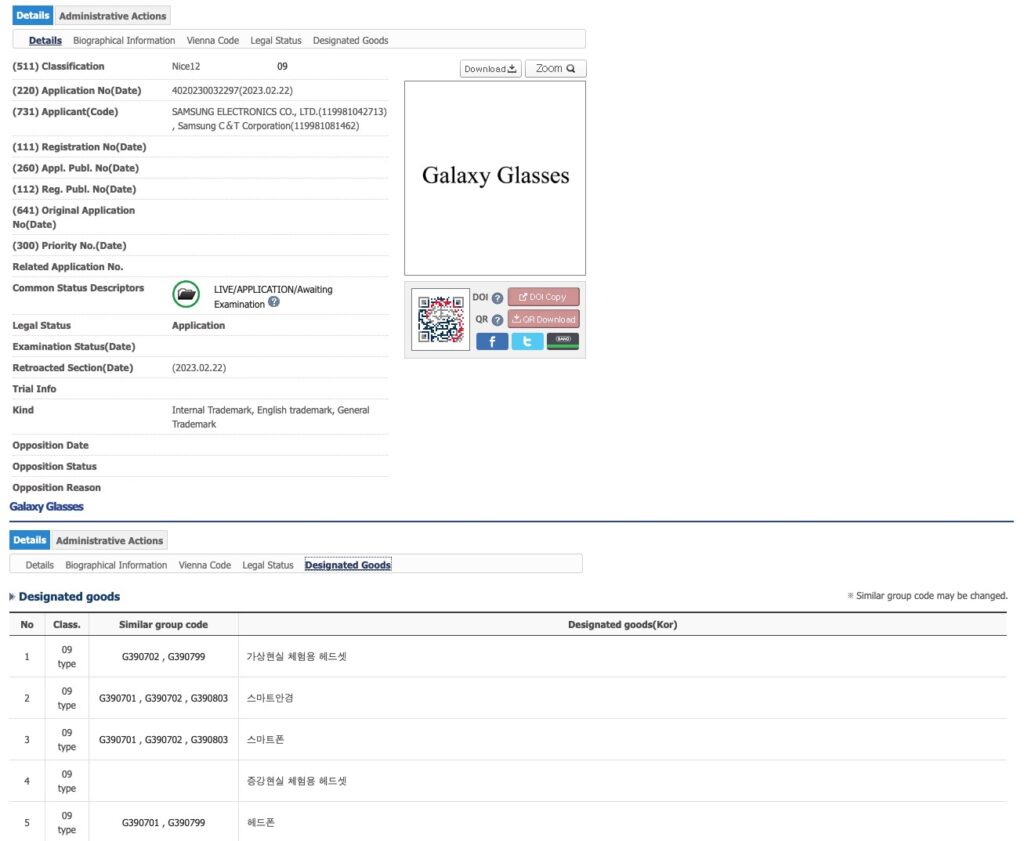
Task: Click Samsung C&T Corporation applicant text
Action: [x=268, y=126]
